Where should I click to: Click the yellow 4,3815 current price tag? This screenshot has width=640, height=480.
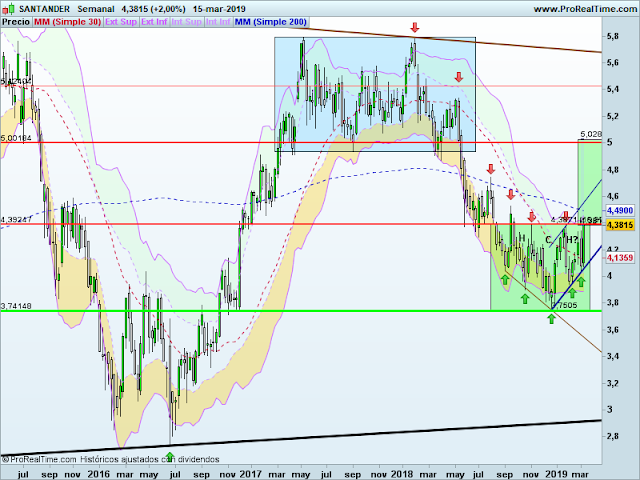(620, 225)
